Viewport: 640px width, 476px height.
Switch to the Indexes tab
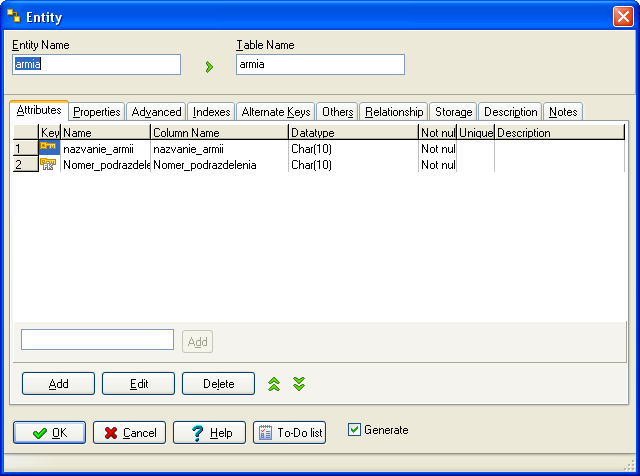coord(211,112)
